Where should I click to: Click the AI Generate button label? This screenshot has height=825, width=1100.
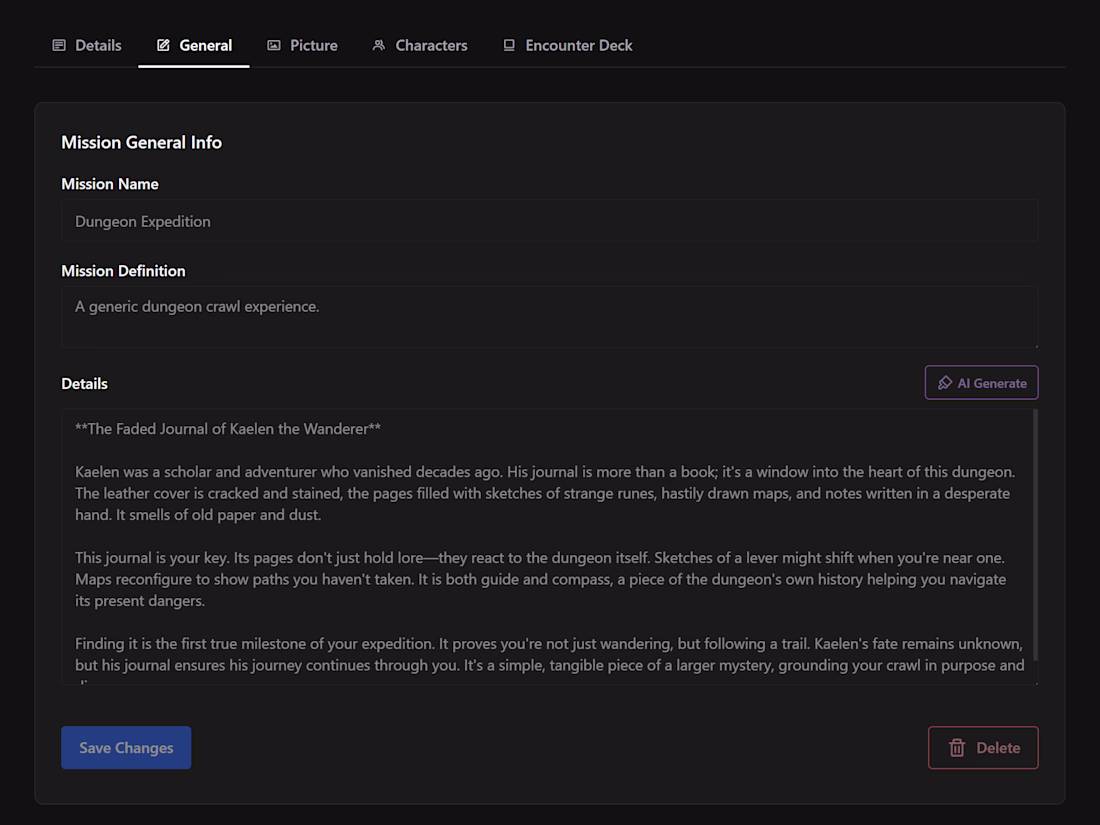coord(992,383)
